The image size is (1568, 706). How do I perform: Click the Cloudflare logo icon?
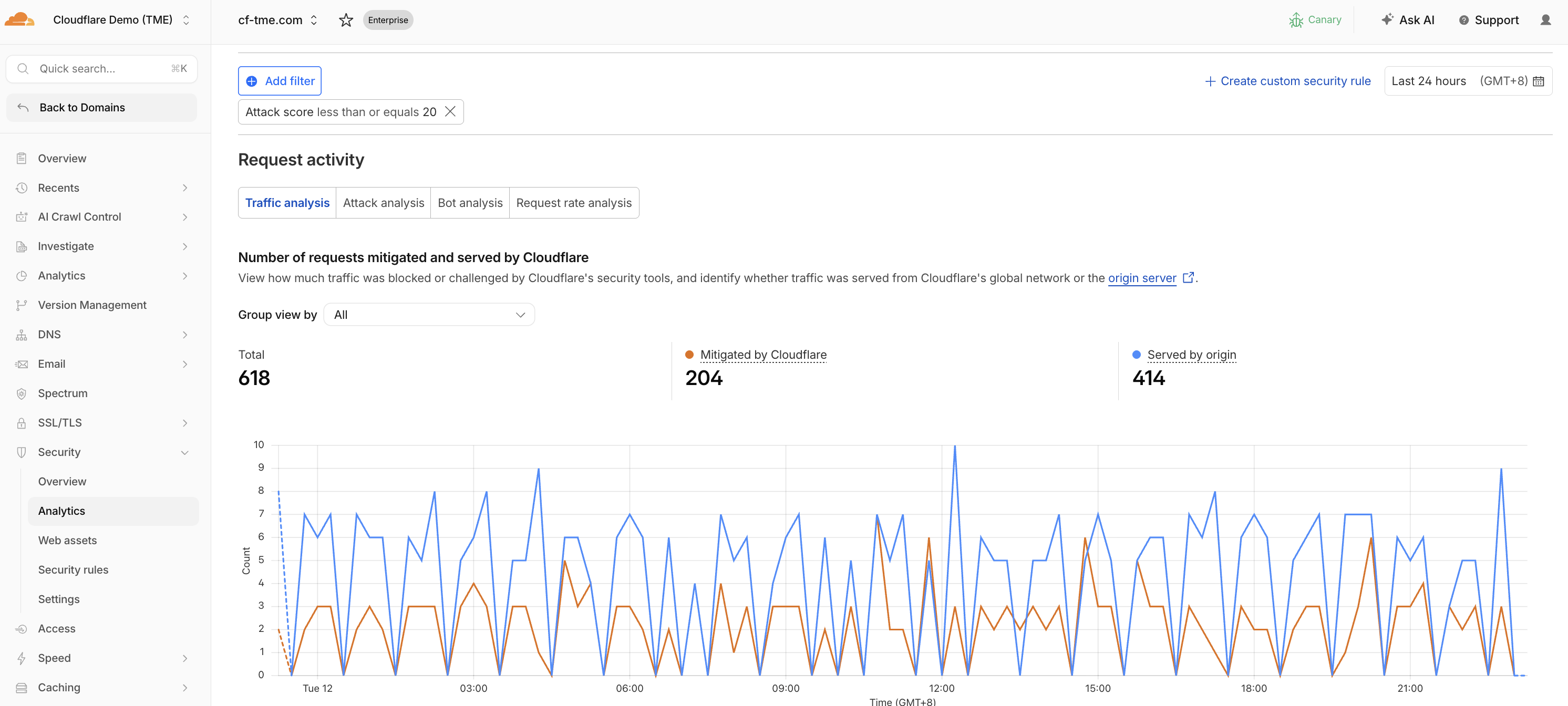tap(19, 19)
